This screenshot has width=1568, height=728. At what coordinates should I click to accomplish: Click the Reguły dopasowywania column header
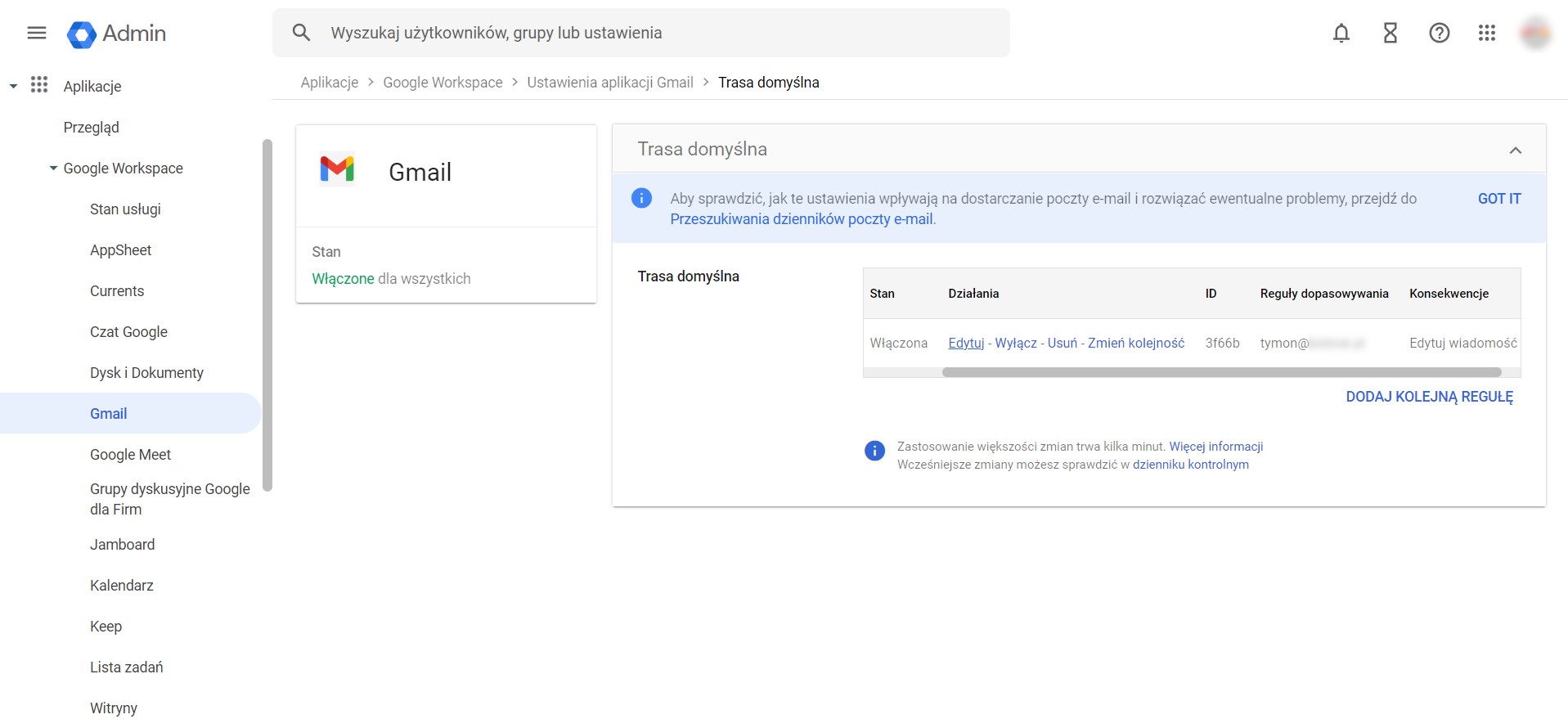[x=1324, y=294]
